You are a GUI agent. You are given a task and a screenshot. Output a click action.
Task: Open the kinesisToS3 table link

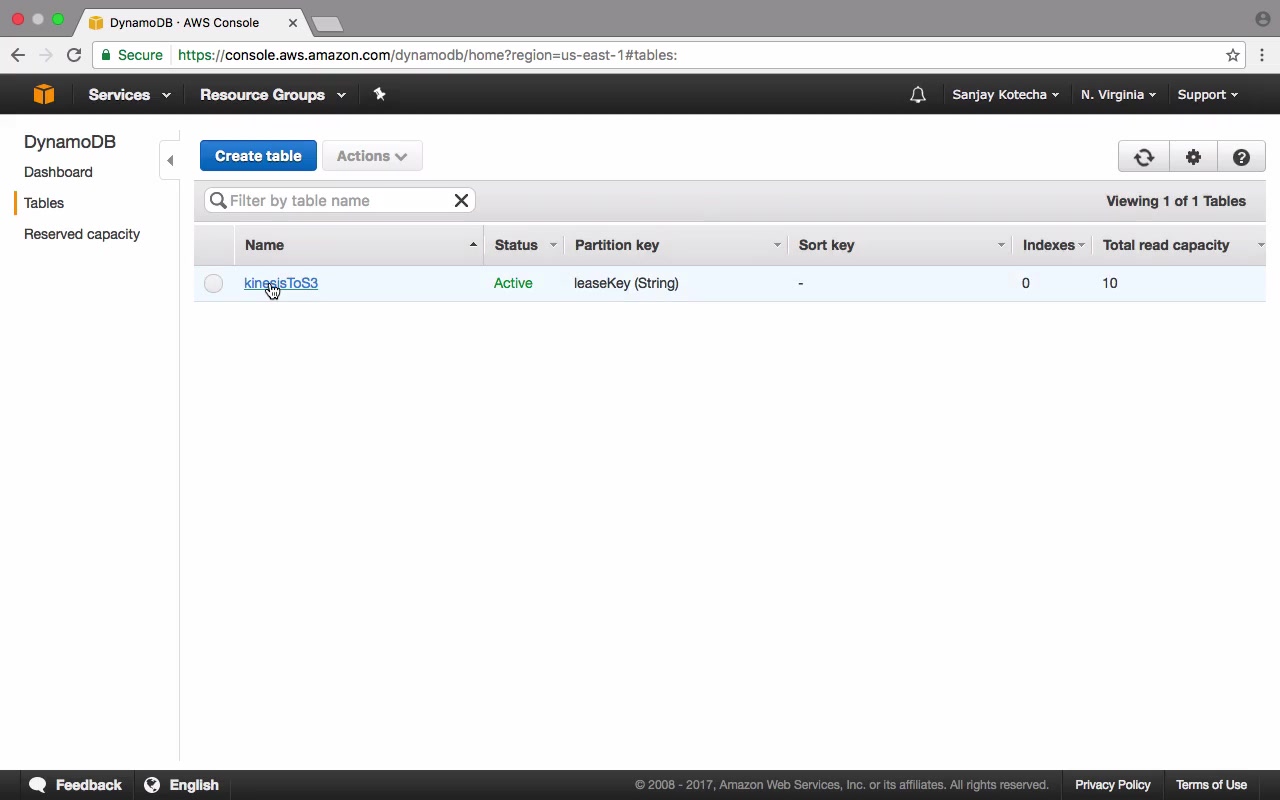tap(281, 283)
